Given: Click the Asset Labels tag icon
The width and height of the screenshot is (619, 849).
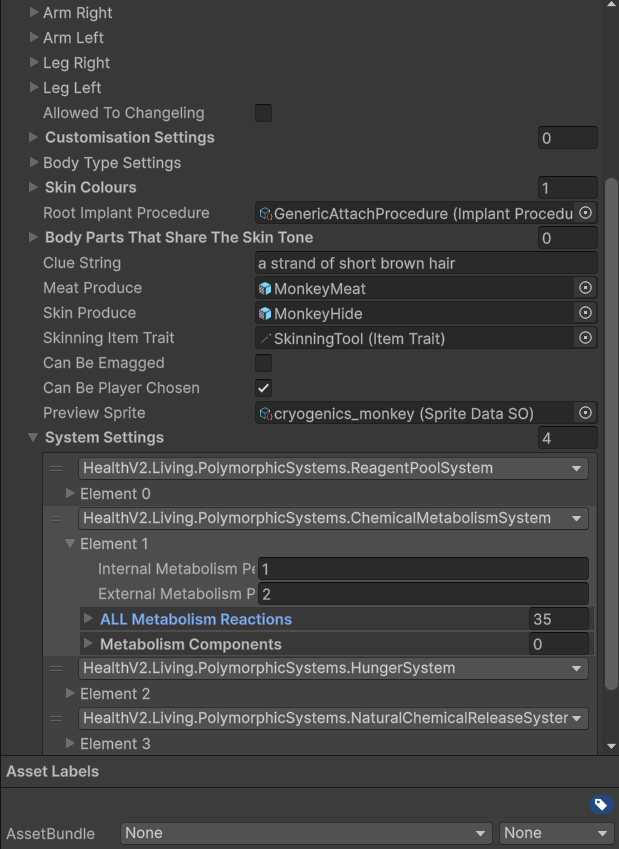Looking at the screenshot, I should [x=601, y=805].
